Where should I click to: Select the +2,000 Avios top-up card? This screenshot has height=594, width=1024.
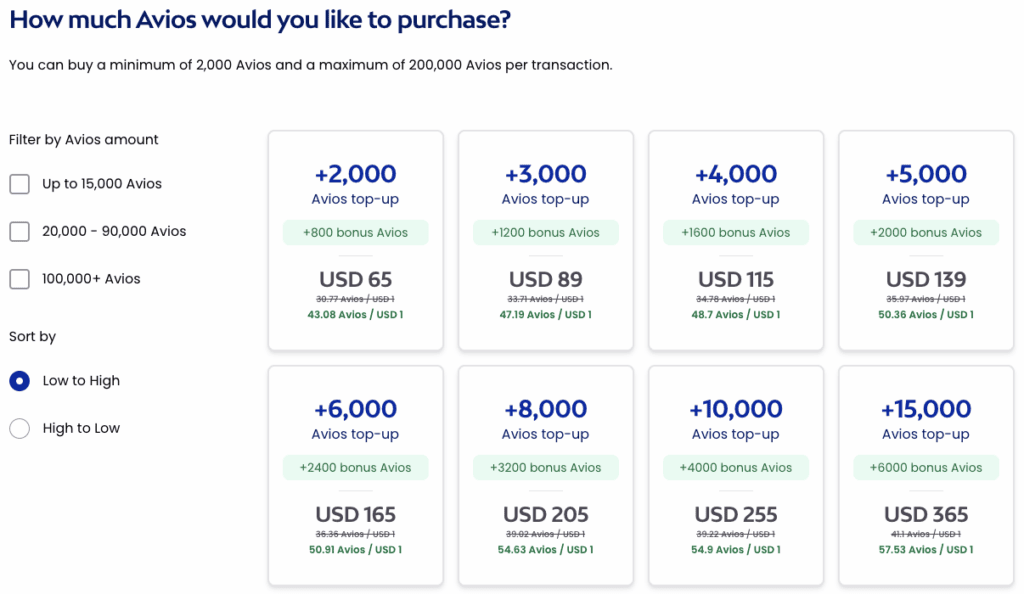tap(355, 185)
